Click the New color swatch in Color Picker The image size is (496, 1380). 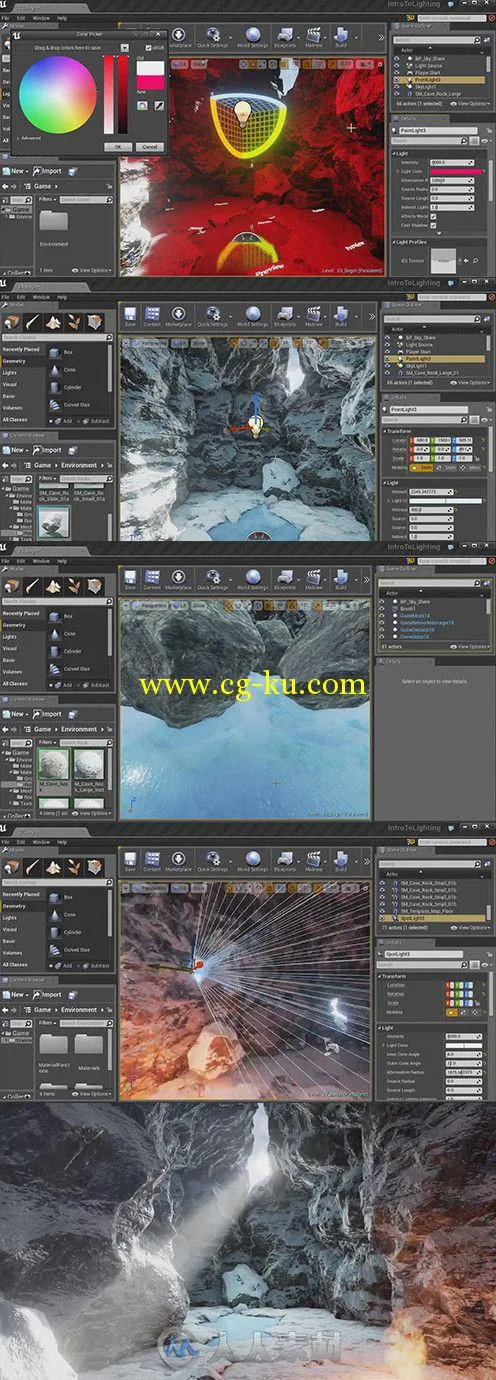(x=150, y=81)
